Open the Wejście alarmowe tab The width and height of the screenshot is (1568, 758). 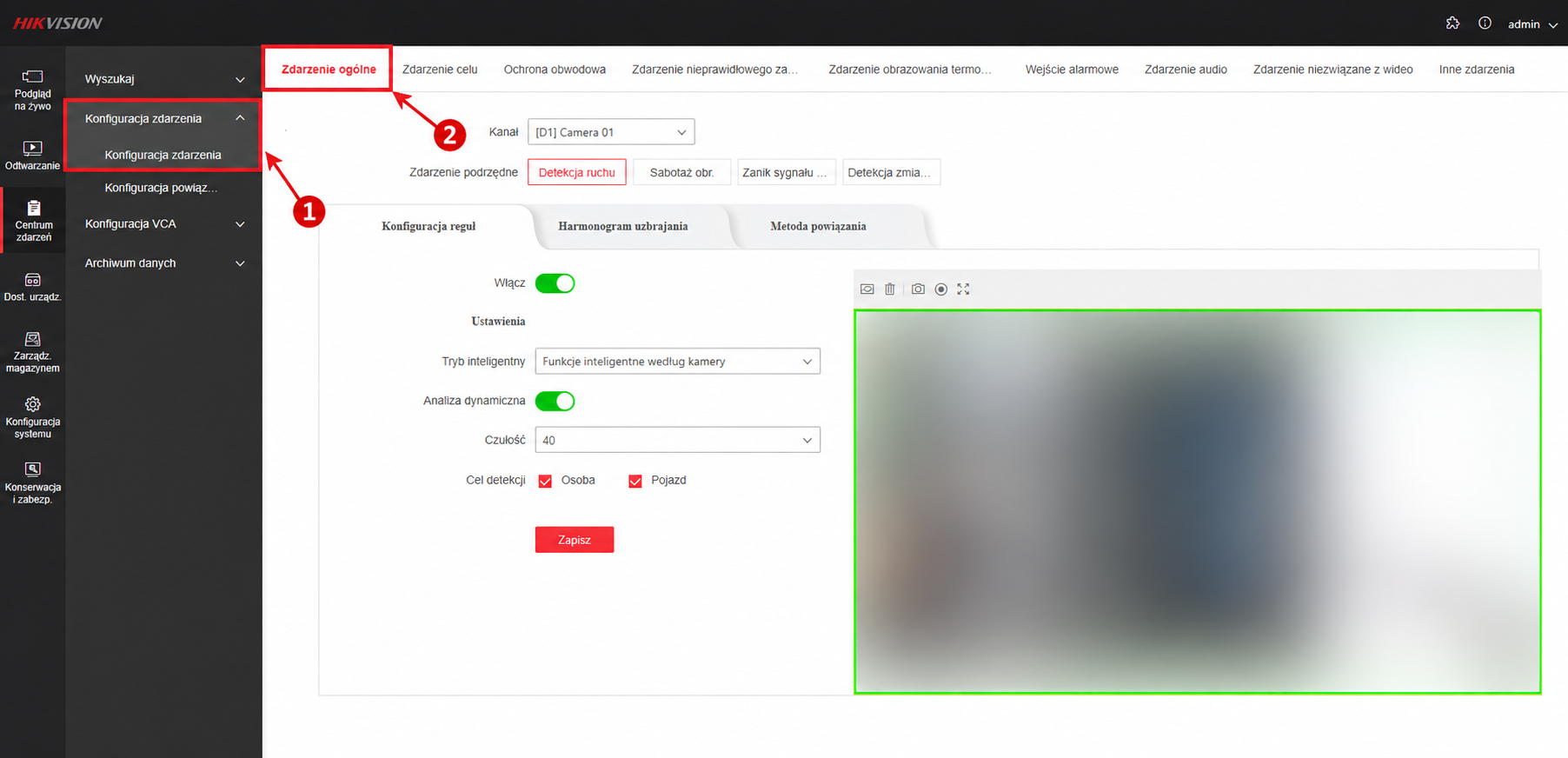click(1072, 70)
